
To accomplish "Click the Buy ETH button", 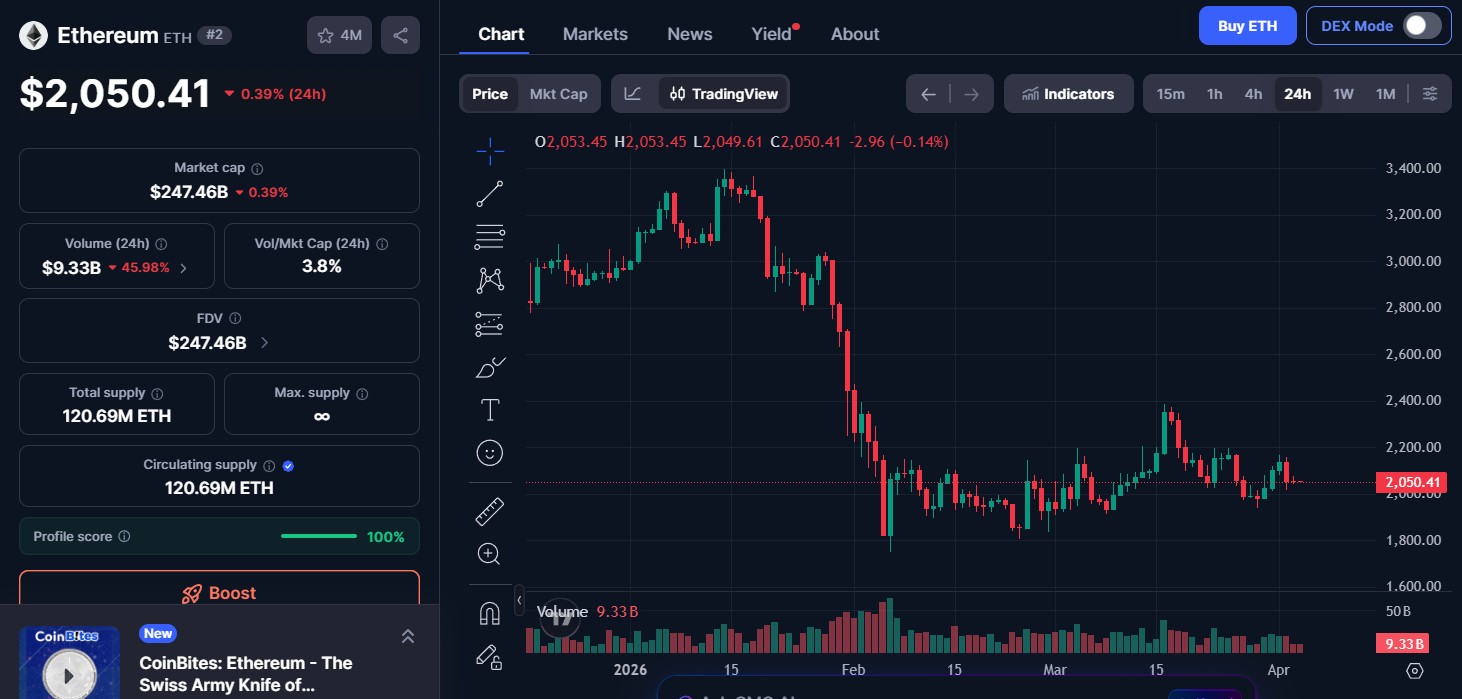I will 1247,25.
